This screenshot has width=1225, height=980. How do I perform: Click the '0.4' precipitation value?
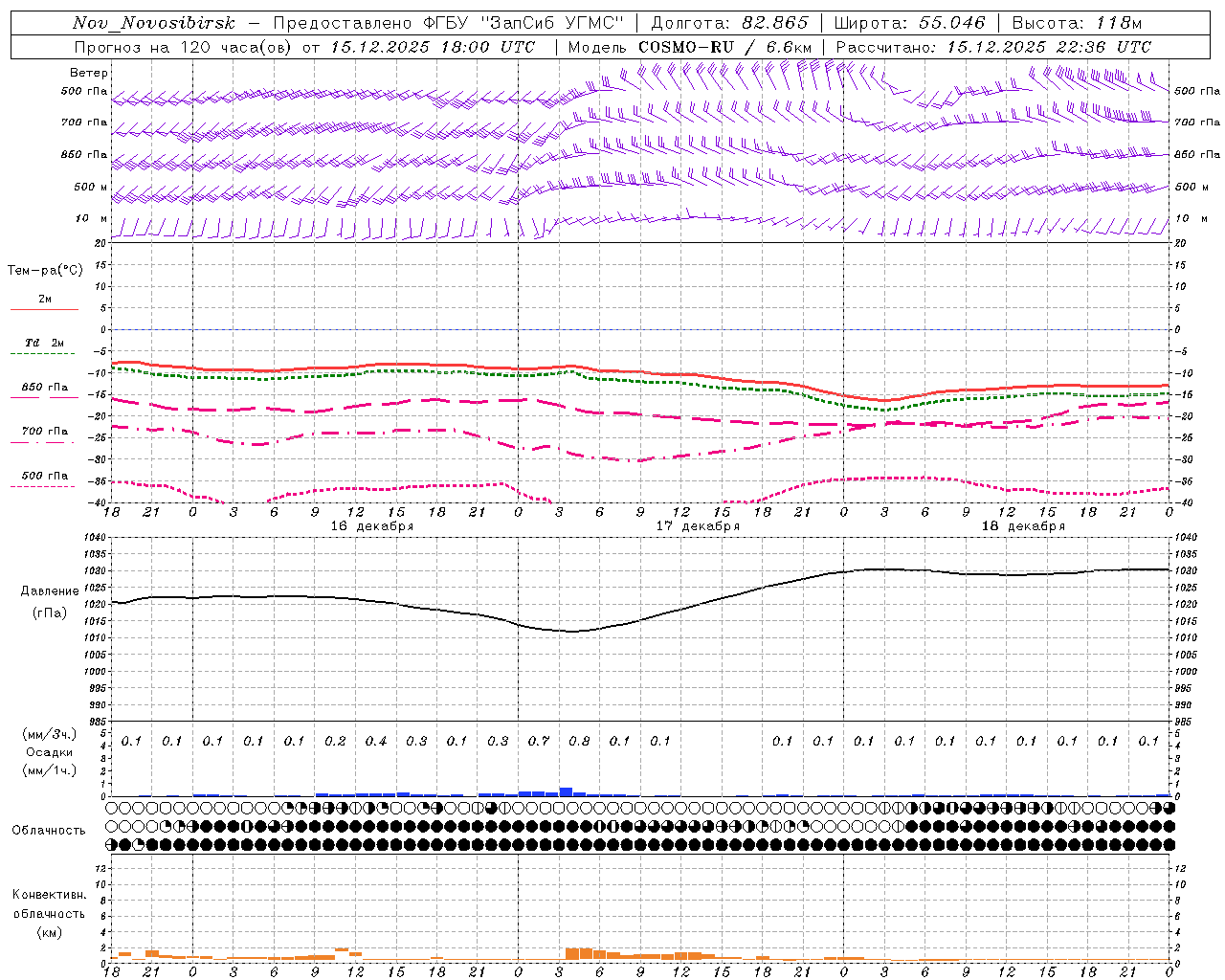[376, 742]
